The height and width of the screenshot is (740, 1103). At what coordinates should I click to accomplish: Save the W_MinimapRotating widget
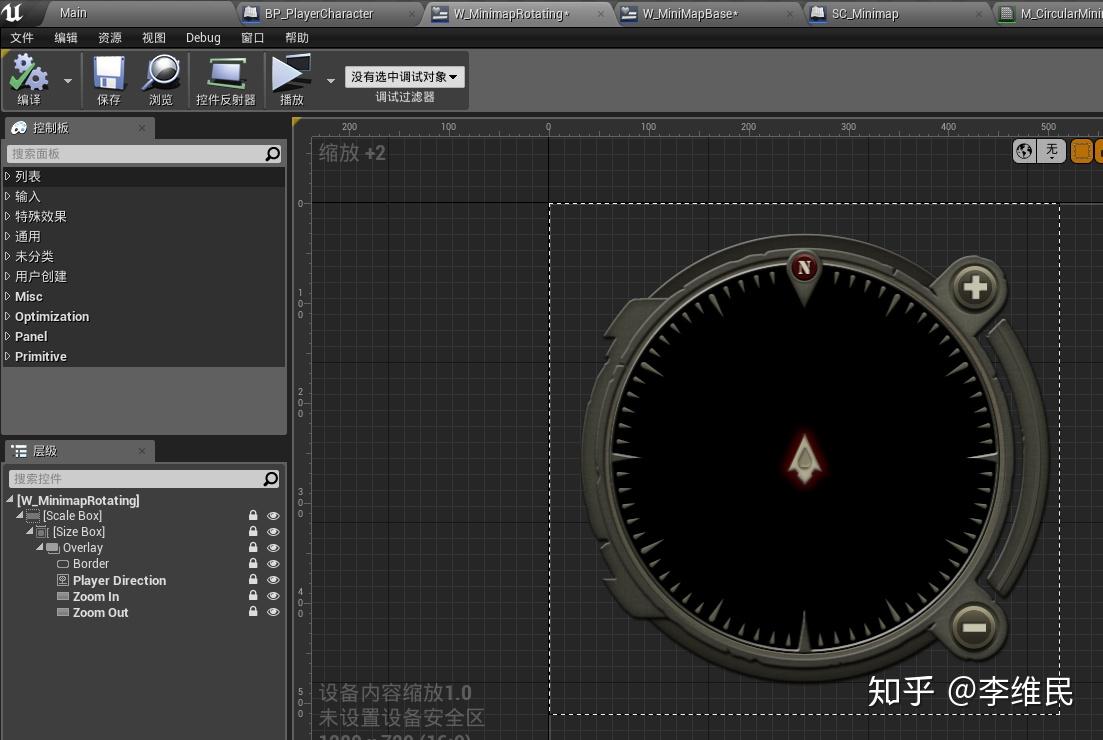pyautogui.click(x=107, y=80)
